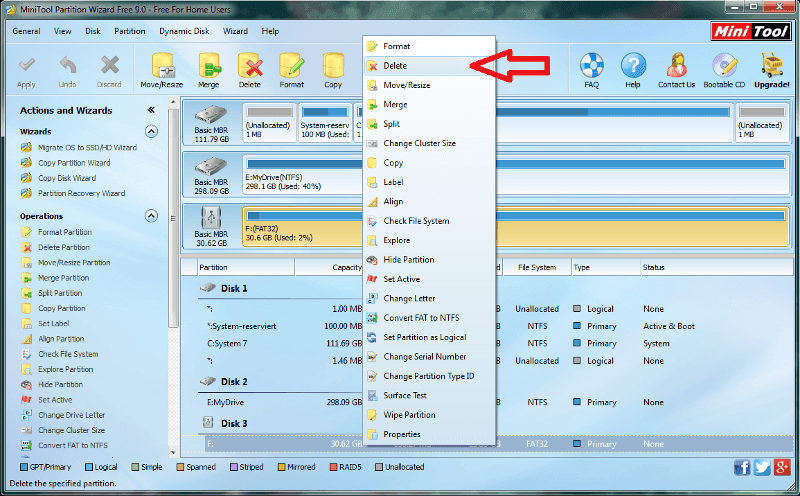This screenshot has height=496, width=800.
Task: Click the Status column header
Action: [x=716, y=267]
